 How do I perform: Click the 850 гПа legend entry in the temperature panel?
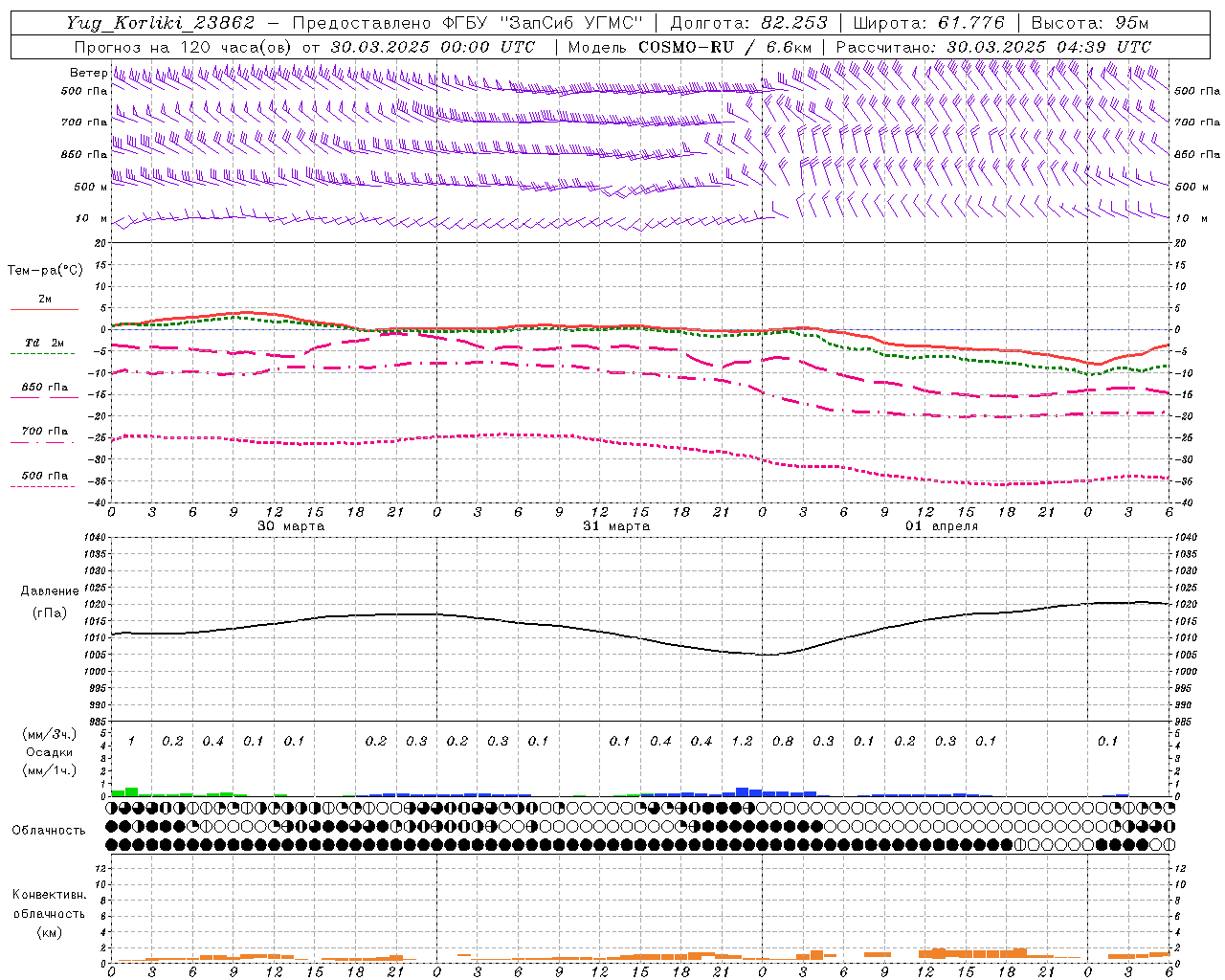click(44, 388)
